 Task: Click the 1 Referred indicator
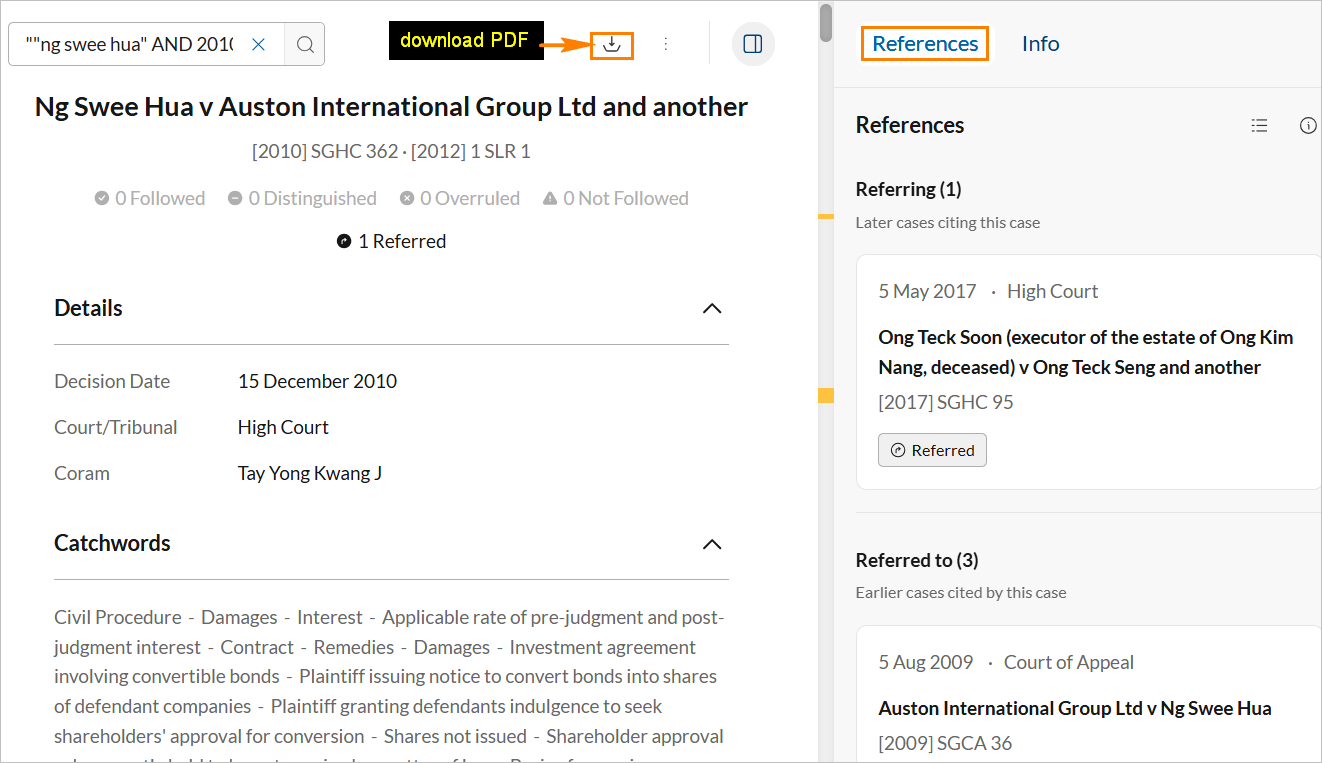tap(392, 241)
